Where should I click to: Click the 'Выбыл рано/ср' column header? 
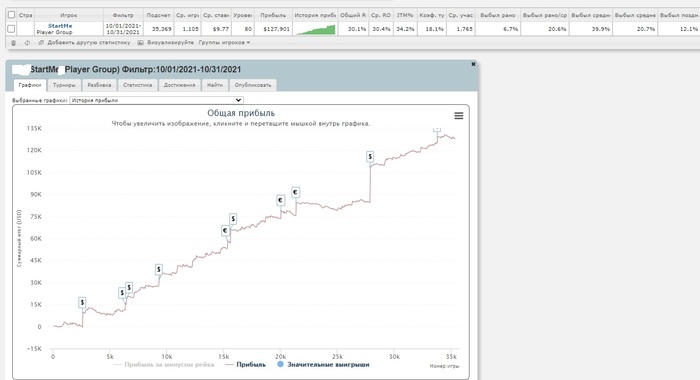click(x=545, y=15)
